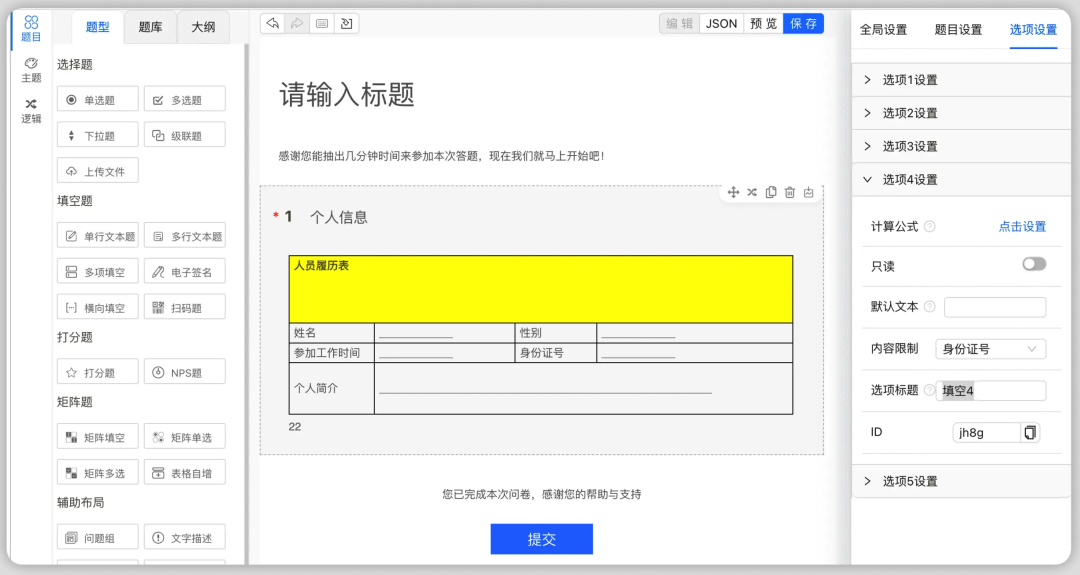Click the trash delete question icon
The image size is (1080, 575).
(x=790, y=192)
